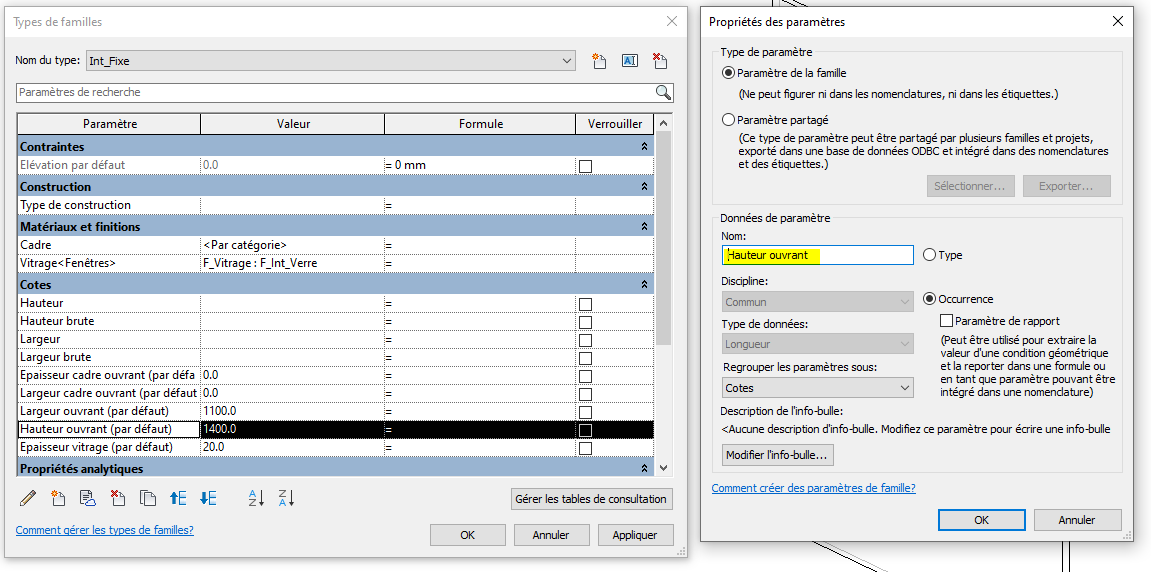1151x572 pixels.
Task: Collapse the Matériaux et finitions group
Action: point(645,227)
